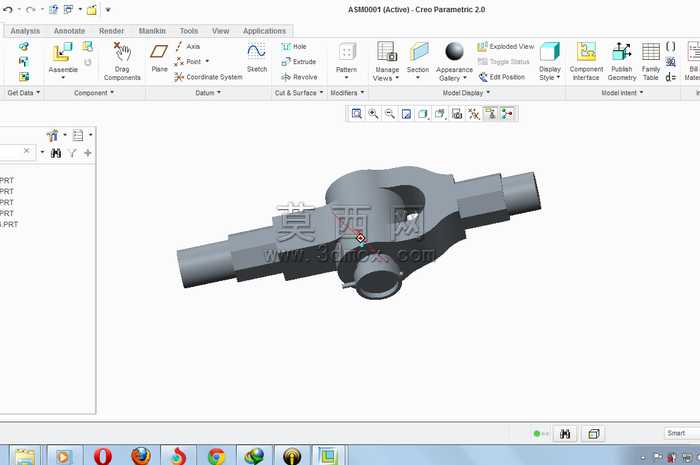Click the Saved Orientations icon in graphics toolbar
The width and height of the screenshot is (700, 465).
click(440, 114)
